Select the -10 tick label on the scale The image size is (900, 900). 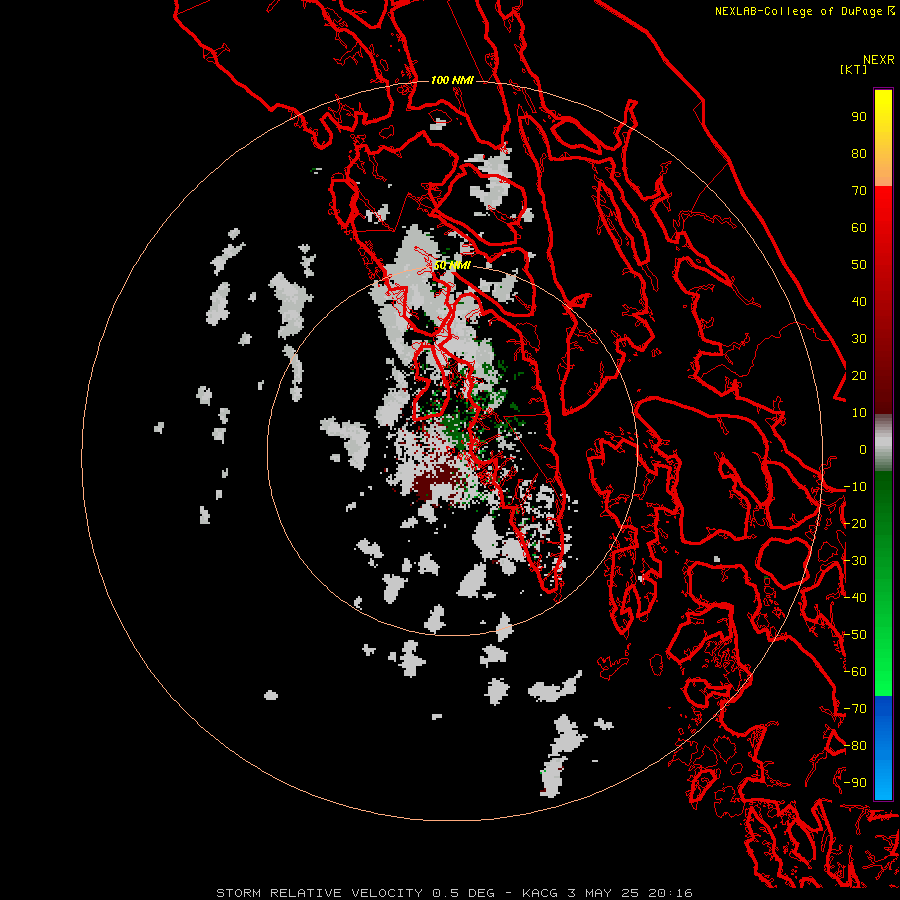(x=855, y=487)
